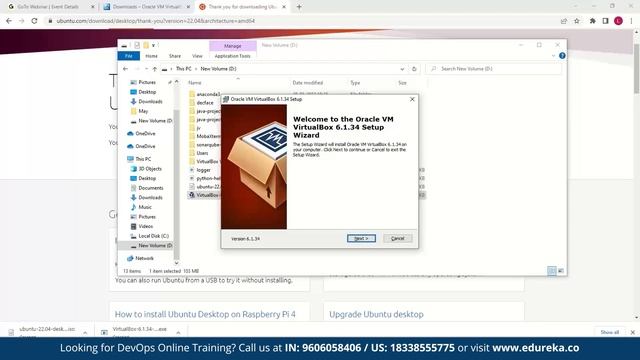Open the Share ribbon tab in File Explorer
Viewport: 640px width, 360px height.
coord(175,56)
